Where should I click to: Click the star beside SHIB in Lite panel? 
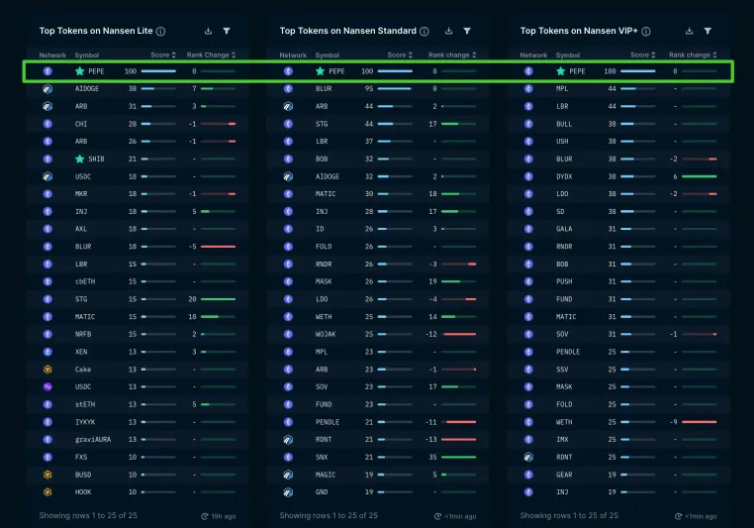point(80,159)
